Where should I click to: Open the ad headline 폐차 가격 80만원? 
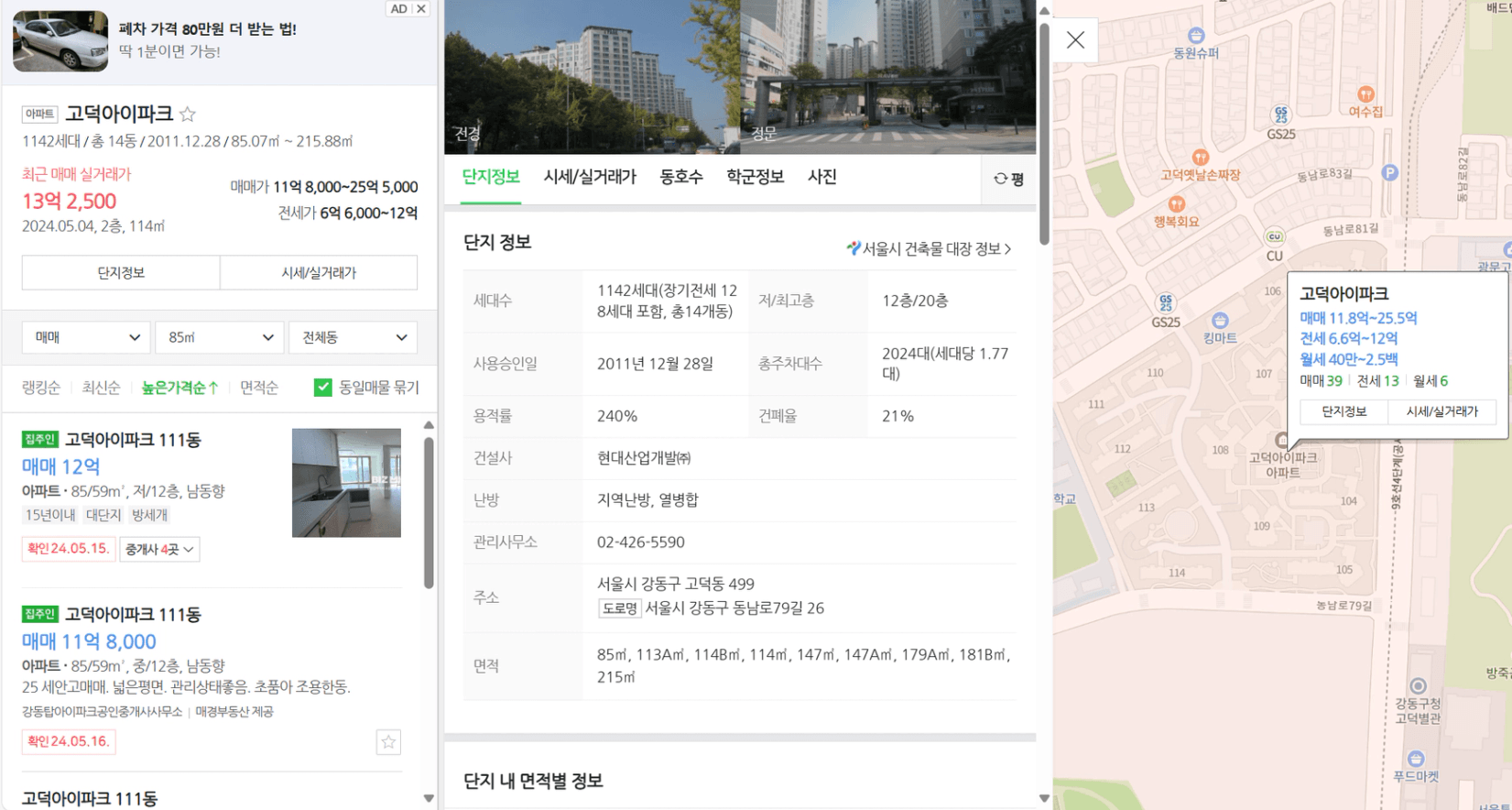(208, 29)
